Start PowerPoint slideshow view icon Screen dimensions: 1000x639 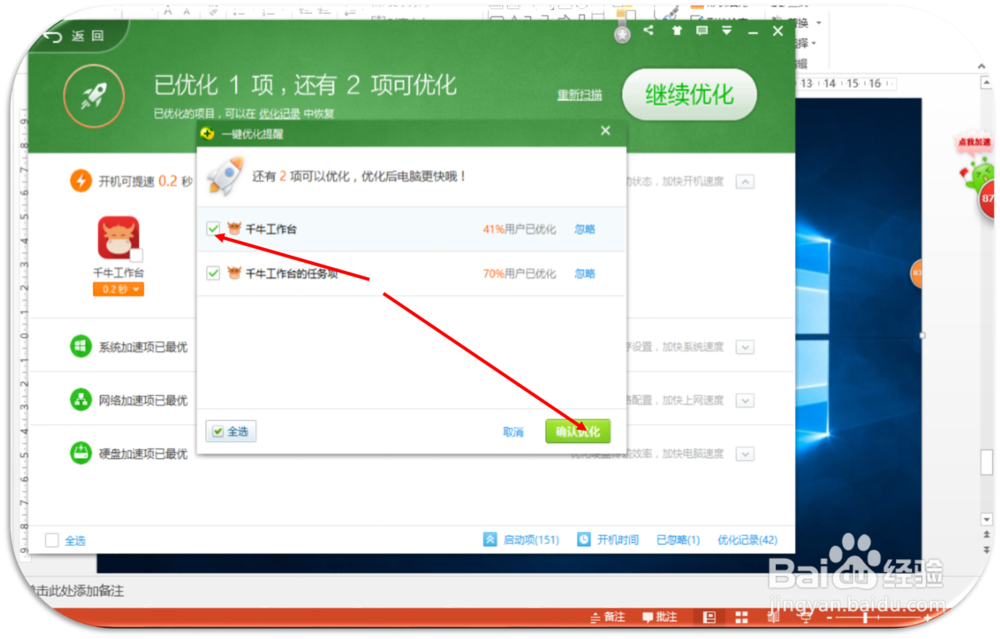tap(805, 617)
